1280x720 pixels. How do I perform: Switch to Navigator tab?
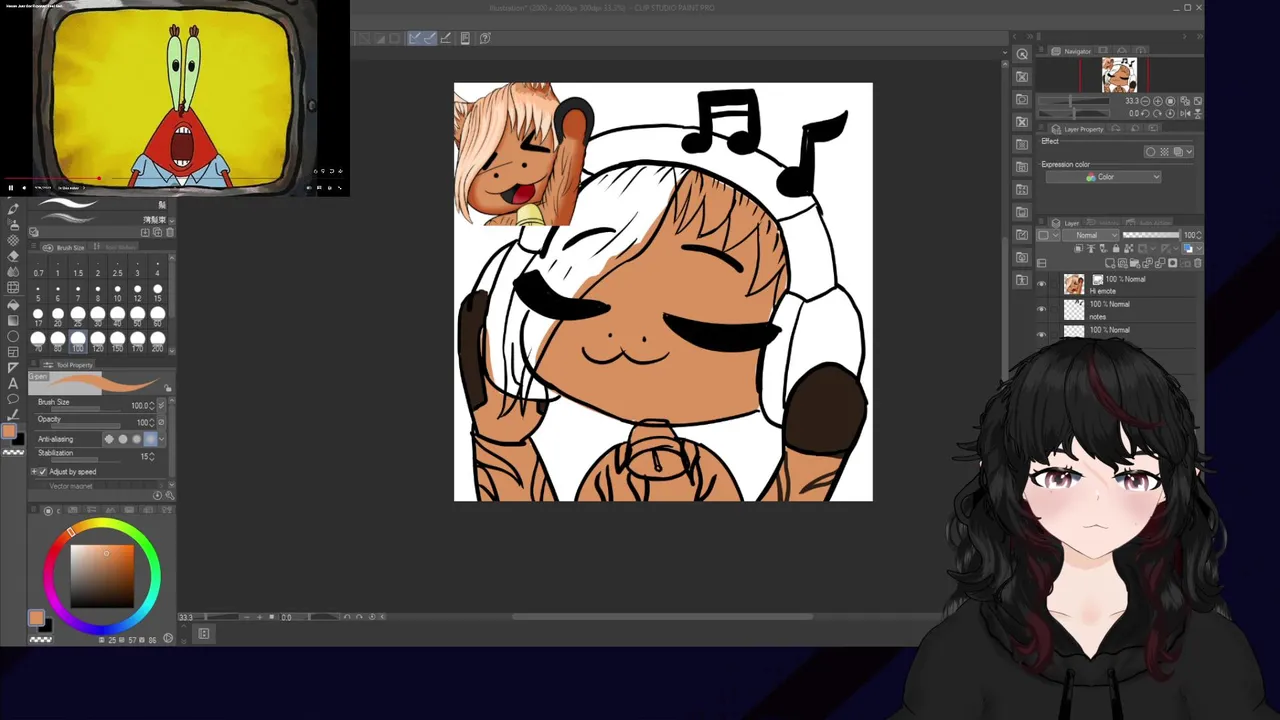(x=1072, y=52)
